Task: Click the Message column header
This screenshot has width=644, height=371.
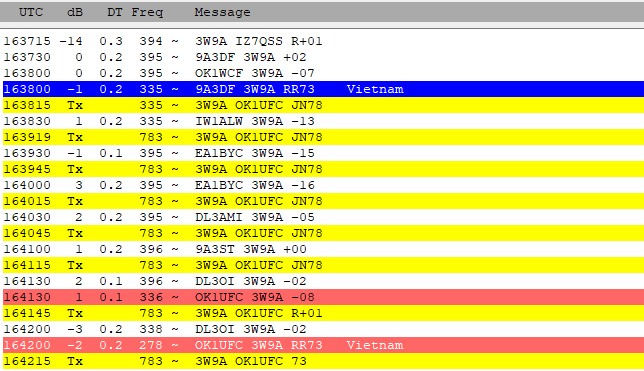Action: (x=222, y=12)
